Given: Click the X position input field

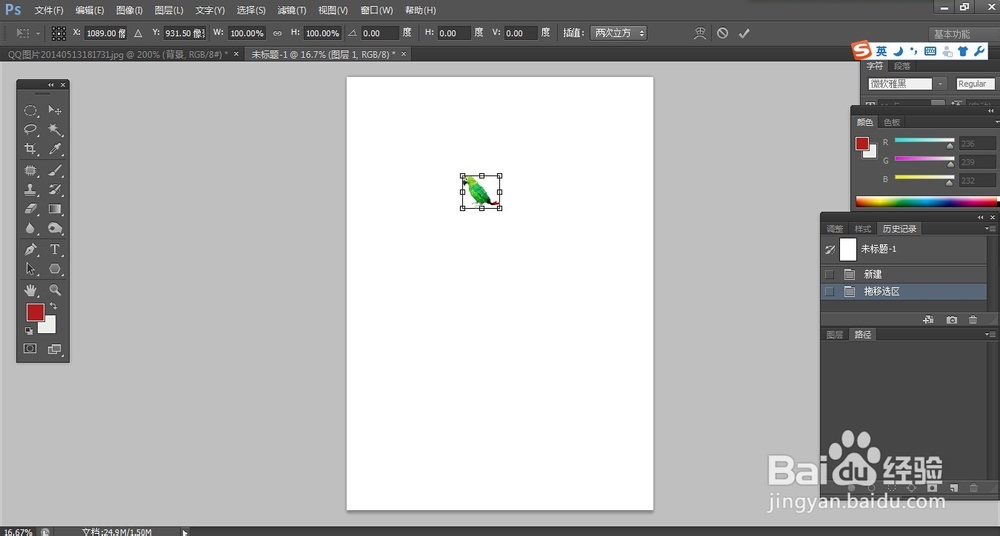Looking at the screenshot, I should (x=106, y=33).
